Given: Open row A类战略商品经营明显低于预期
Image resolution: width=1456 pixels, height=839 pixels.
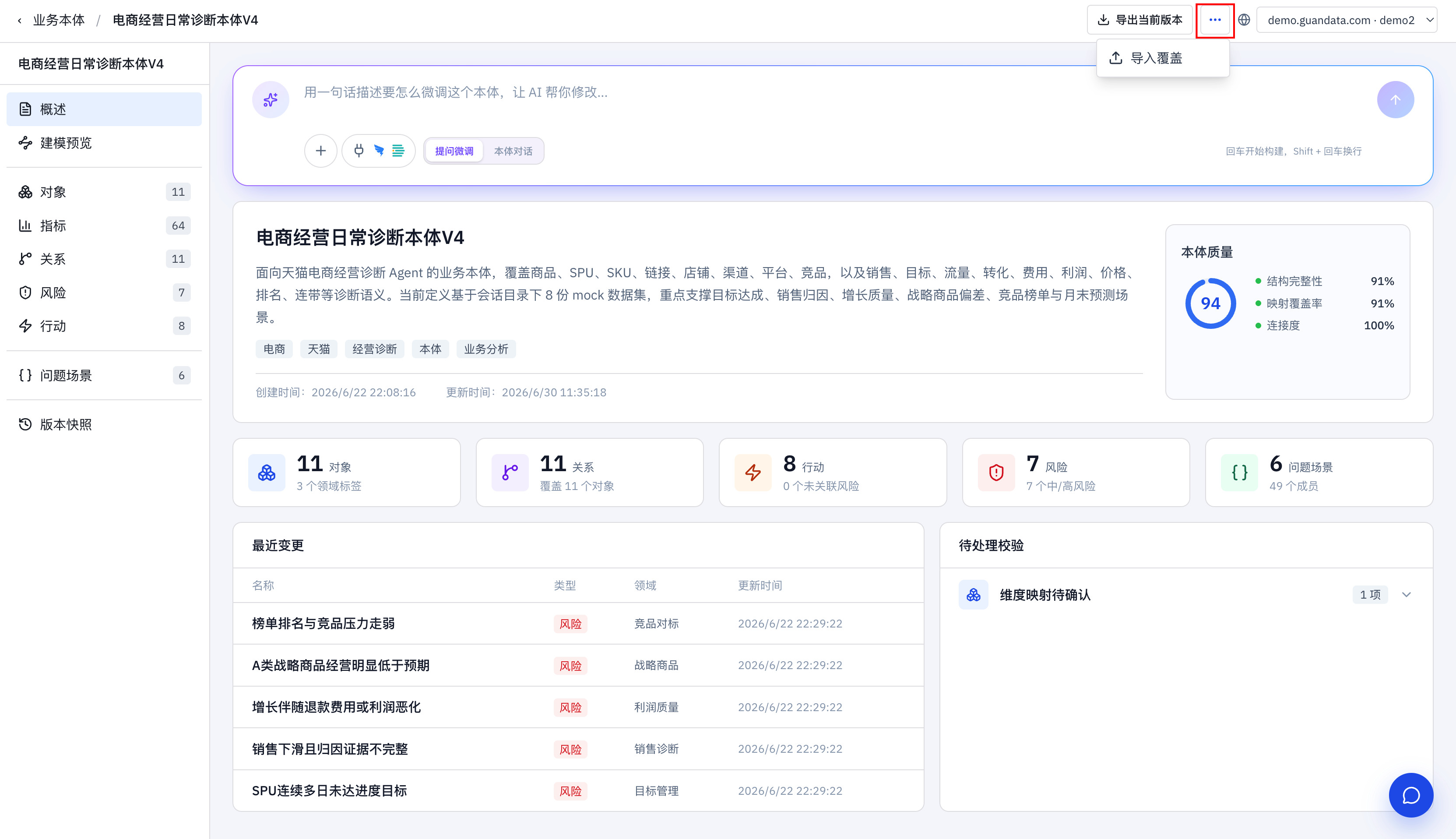Looking at the screenshot, I should coord(578,665).
